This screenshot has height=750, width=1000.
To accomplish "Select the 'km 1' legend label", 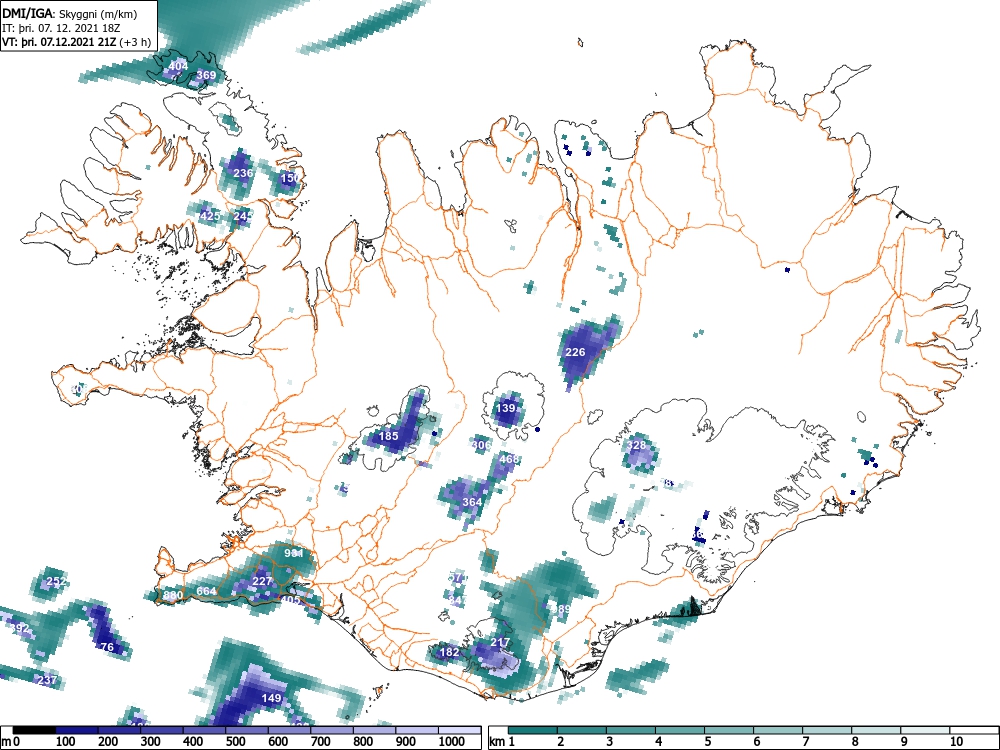I will 503,742.
